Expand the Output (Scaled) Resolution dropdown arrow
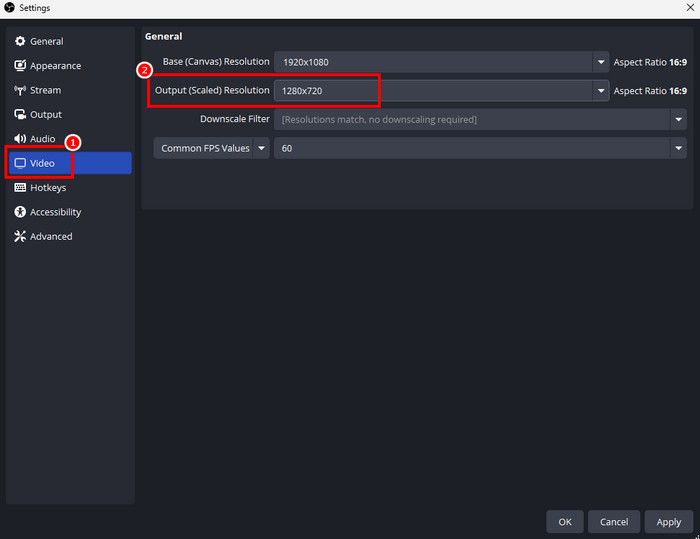Screen dimensions: 700x539 point(601,91)
